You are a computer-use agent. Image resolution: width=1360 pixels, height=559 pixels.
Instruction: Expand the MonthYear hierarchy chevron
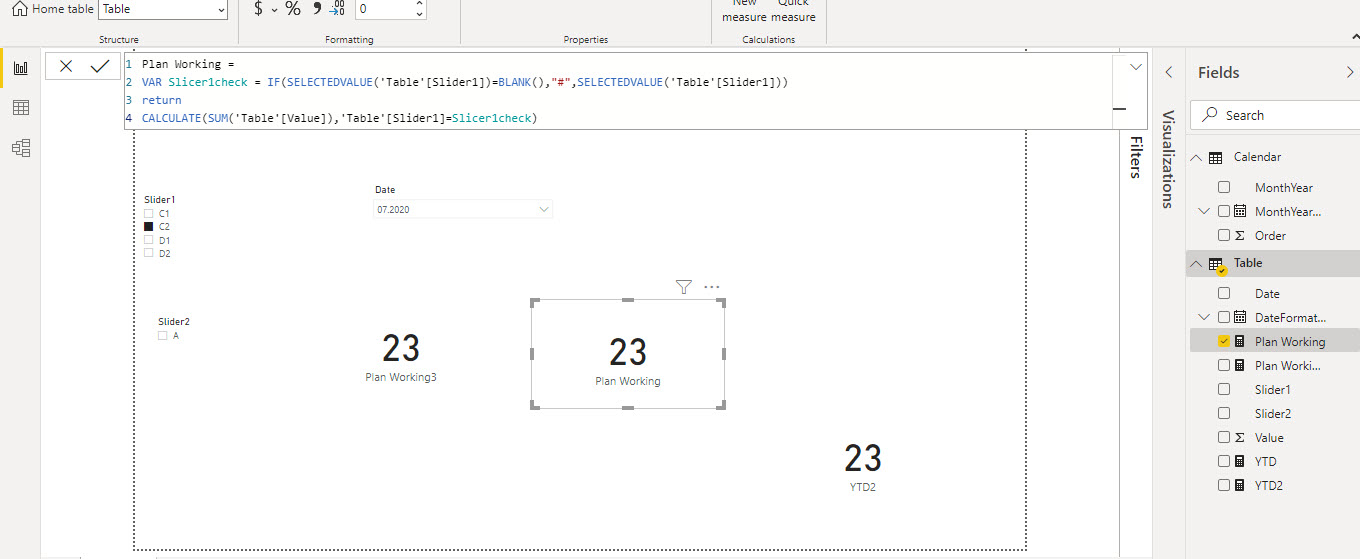pos(1204,211)
